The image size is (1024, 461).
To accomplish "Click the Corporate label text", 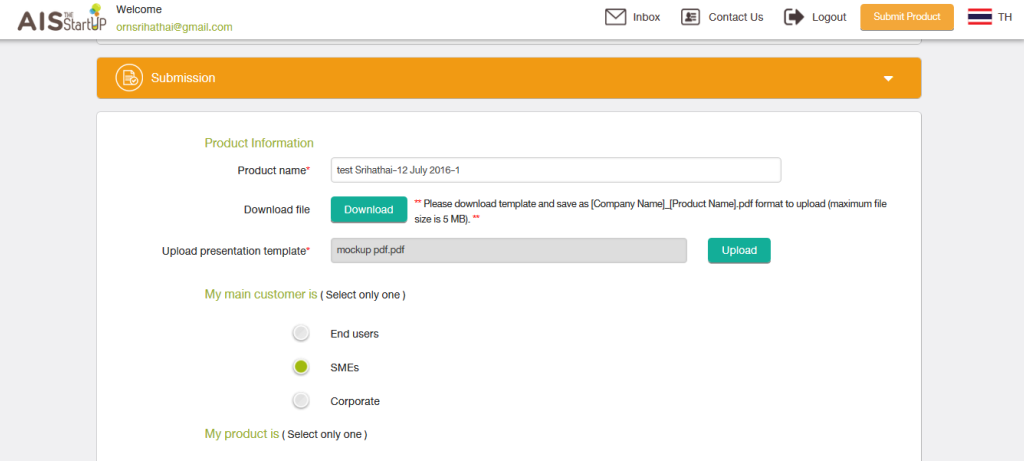I will pyautogui.click(x=355, y=402).
